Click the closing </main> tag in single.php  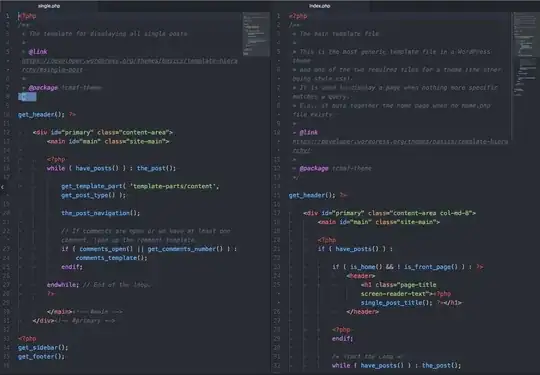point(60,312)
